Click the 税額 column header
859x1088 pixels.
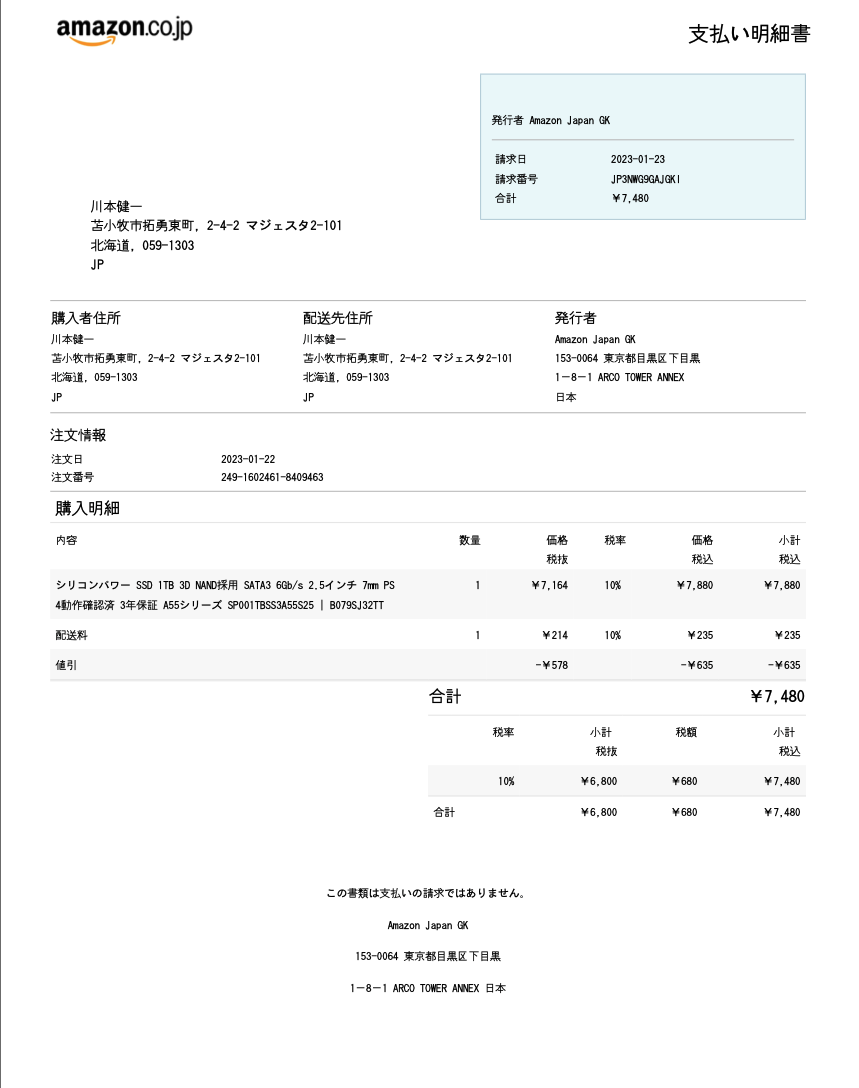[x=686, y=732]
